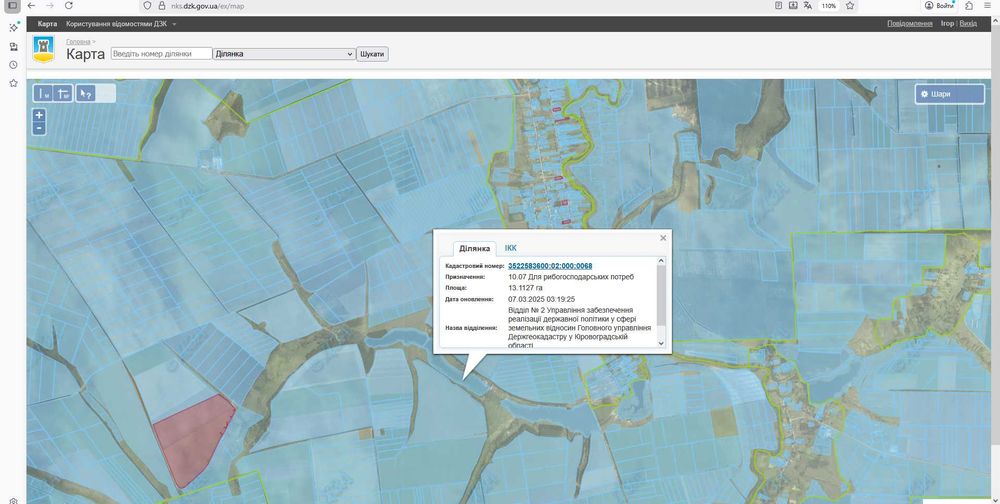The width and height of the screenshot is (1000, 504).
Task: Open tracking protection shield icon
Action: (147, 5)
